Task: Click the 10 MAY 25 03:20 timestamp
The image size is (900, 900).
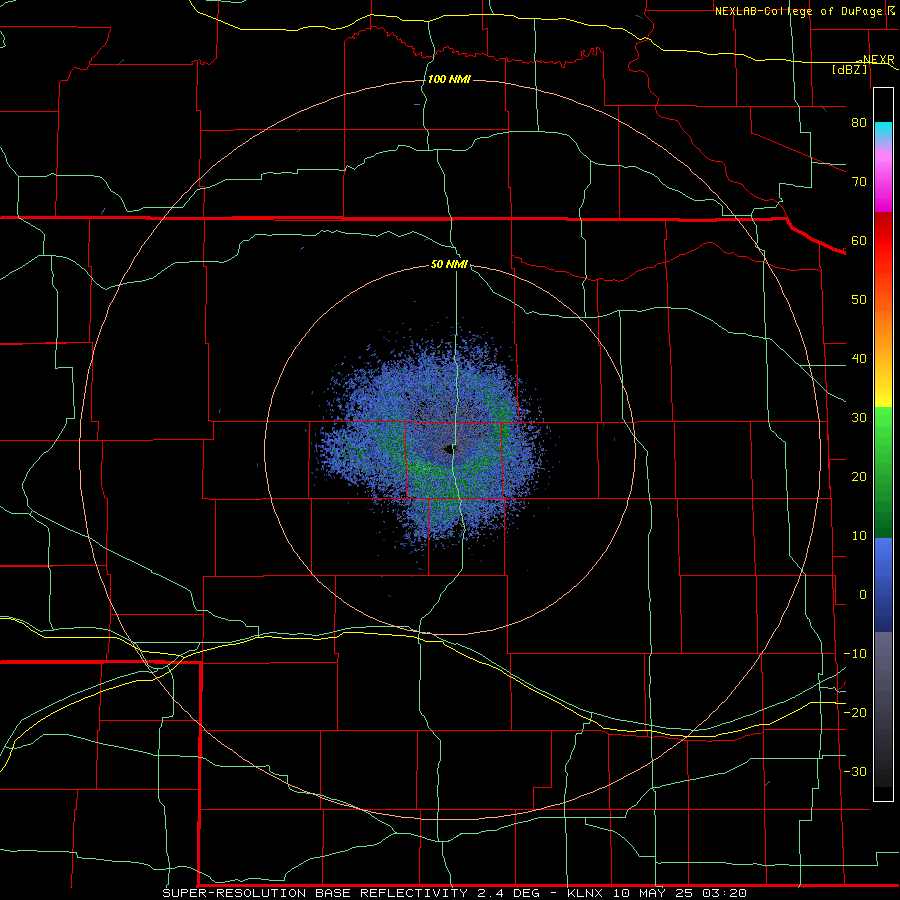Action: point(680,893)
